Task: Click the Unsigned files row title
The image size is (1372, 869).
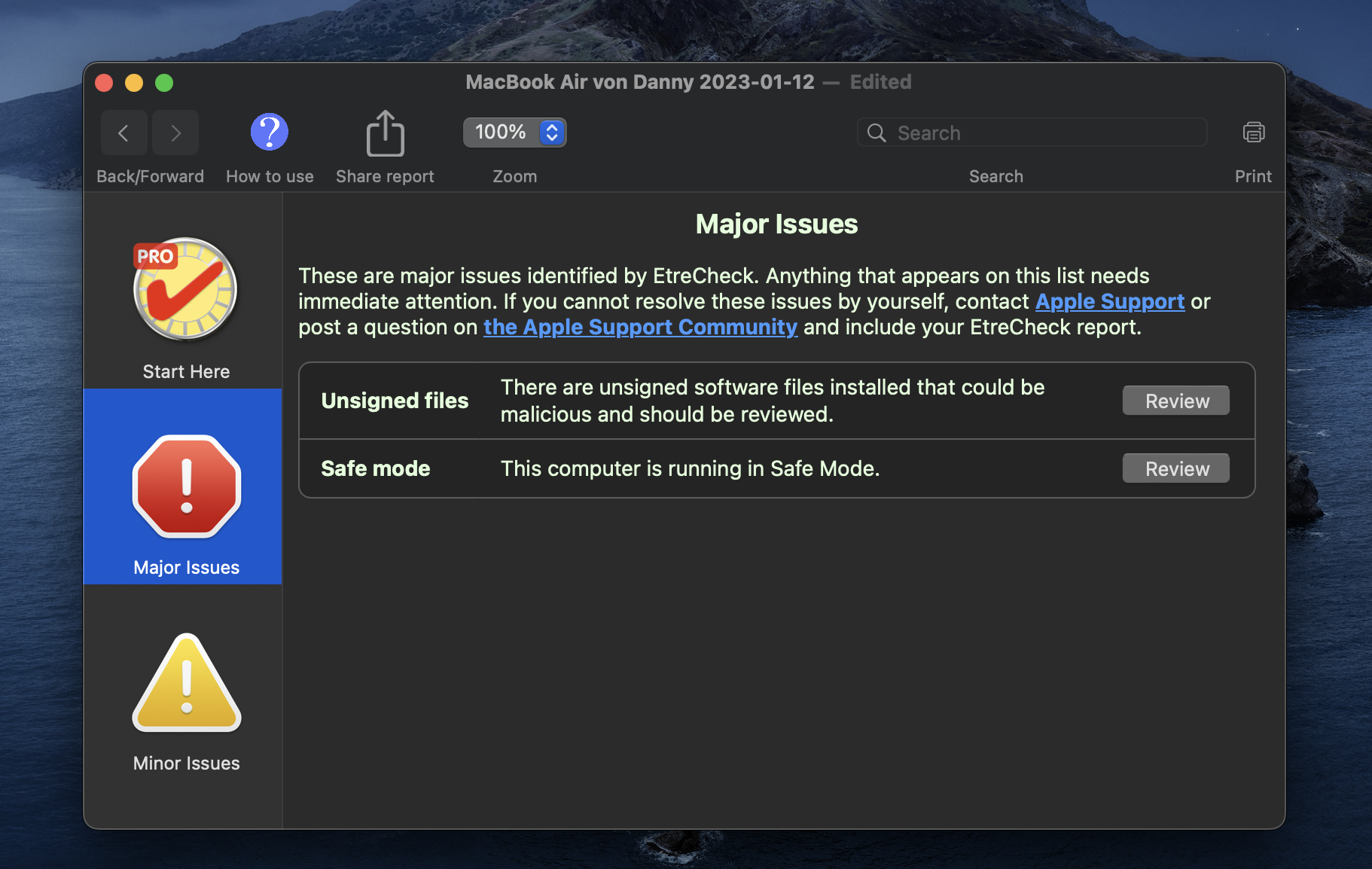Action: pos(395,401)
